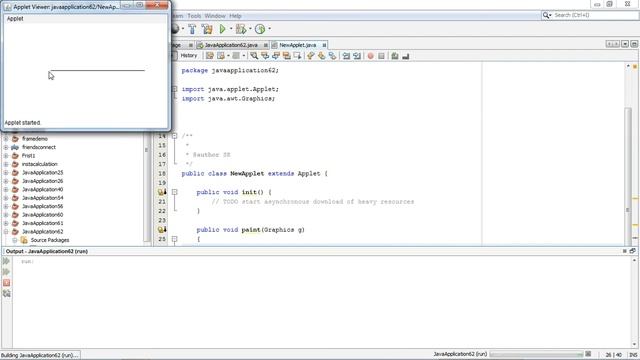Image resolution: width=640 pixels, height=360 pixels.
Task: Click the build progress bar in status bar
Action: tap(536, 354)
